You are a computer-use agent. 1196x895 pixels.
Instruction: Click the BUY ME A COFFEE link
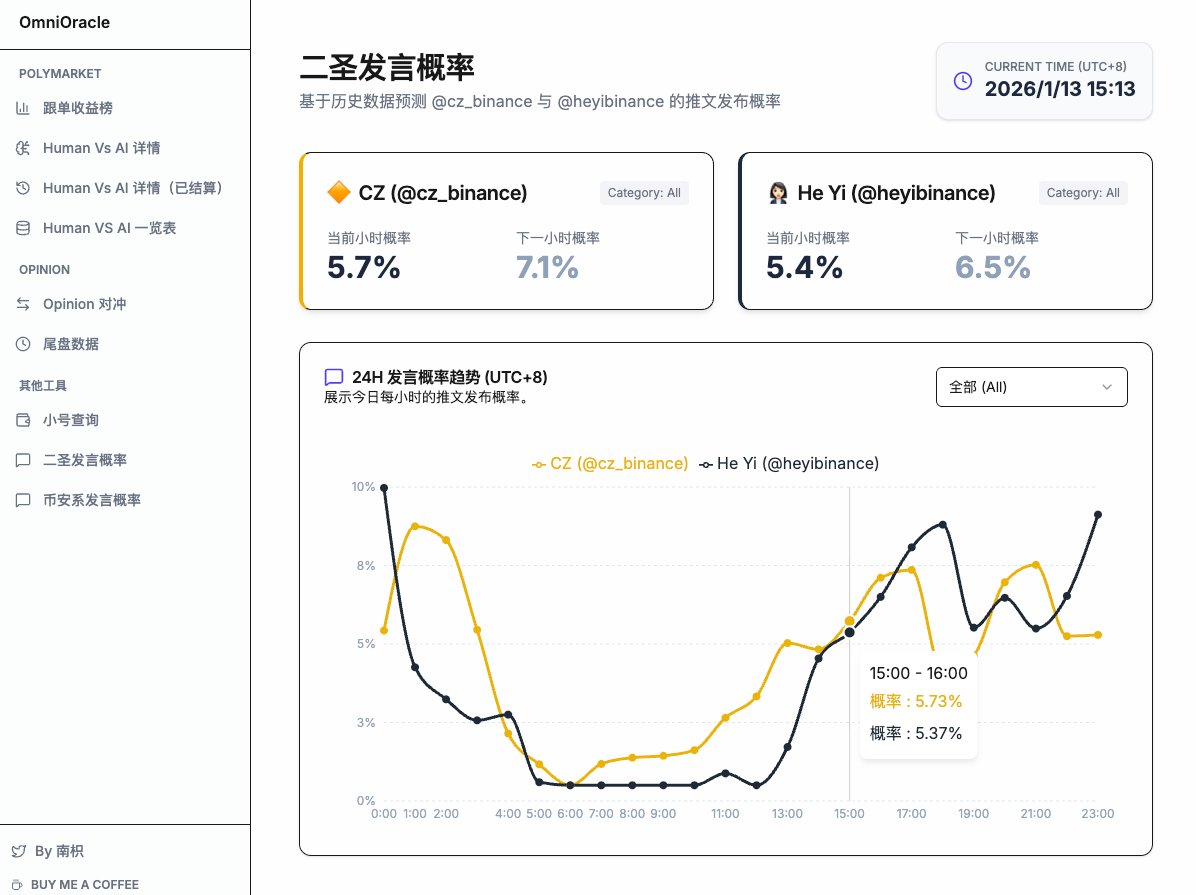pos(84,884)
